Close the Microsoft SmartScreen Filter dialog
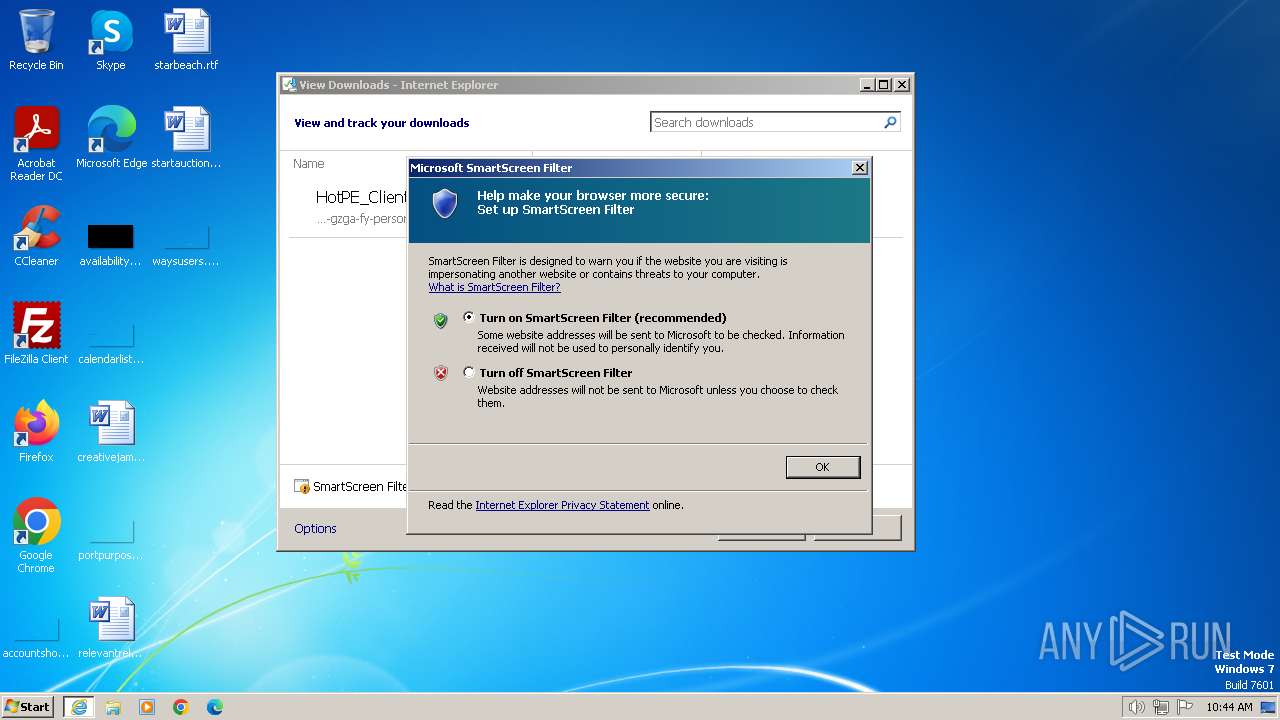This screenshot has height=720, width=1280. tap(859, 168)
